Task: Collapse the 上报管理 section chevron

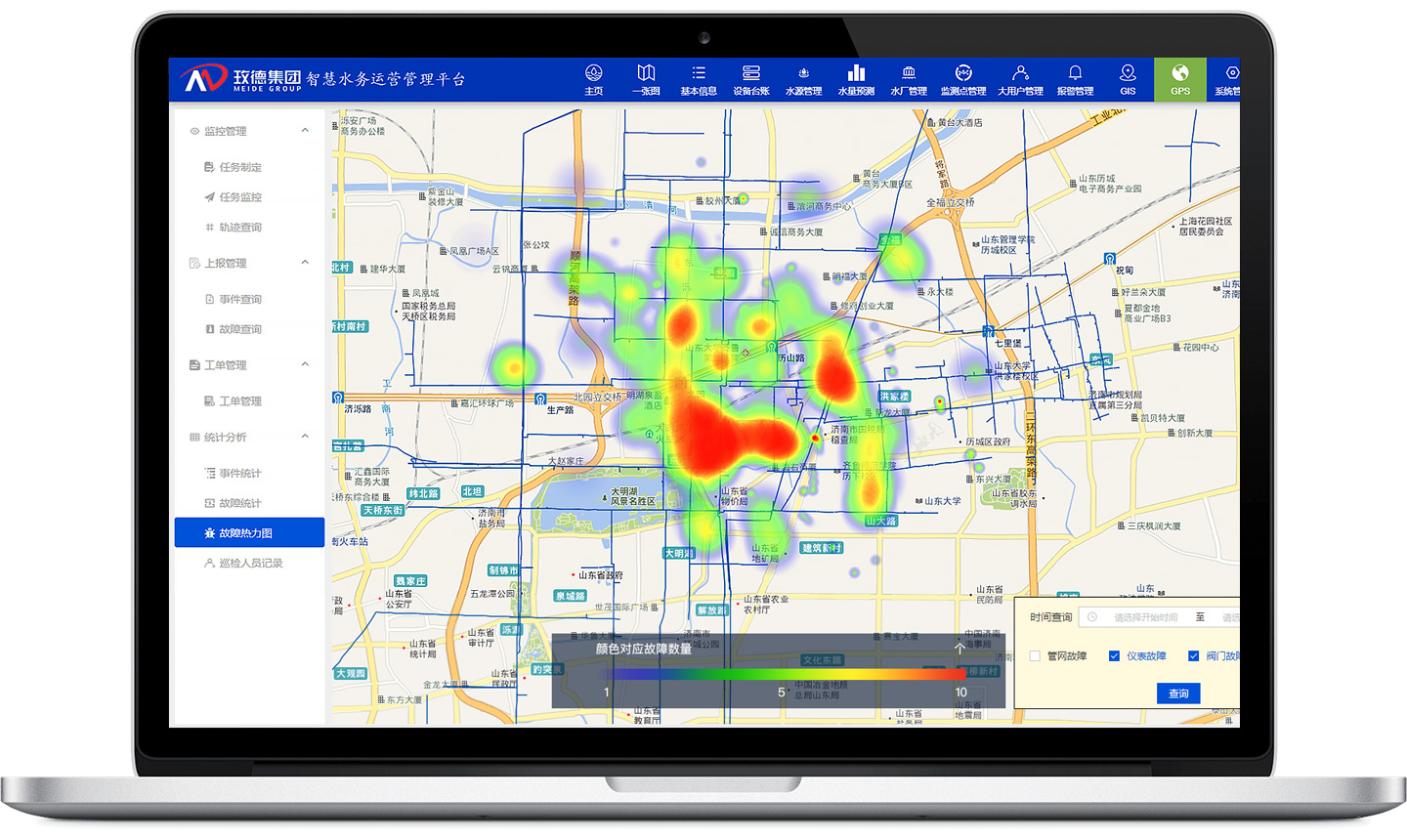Action: pyautogui.click(x=305, y=263)
